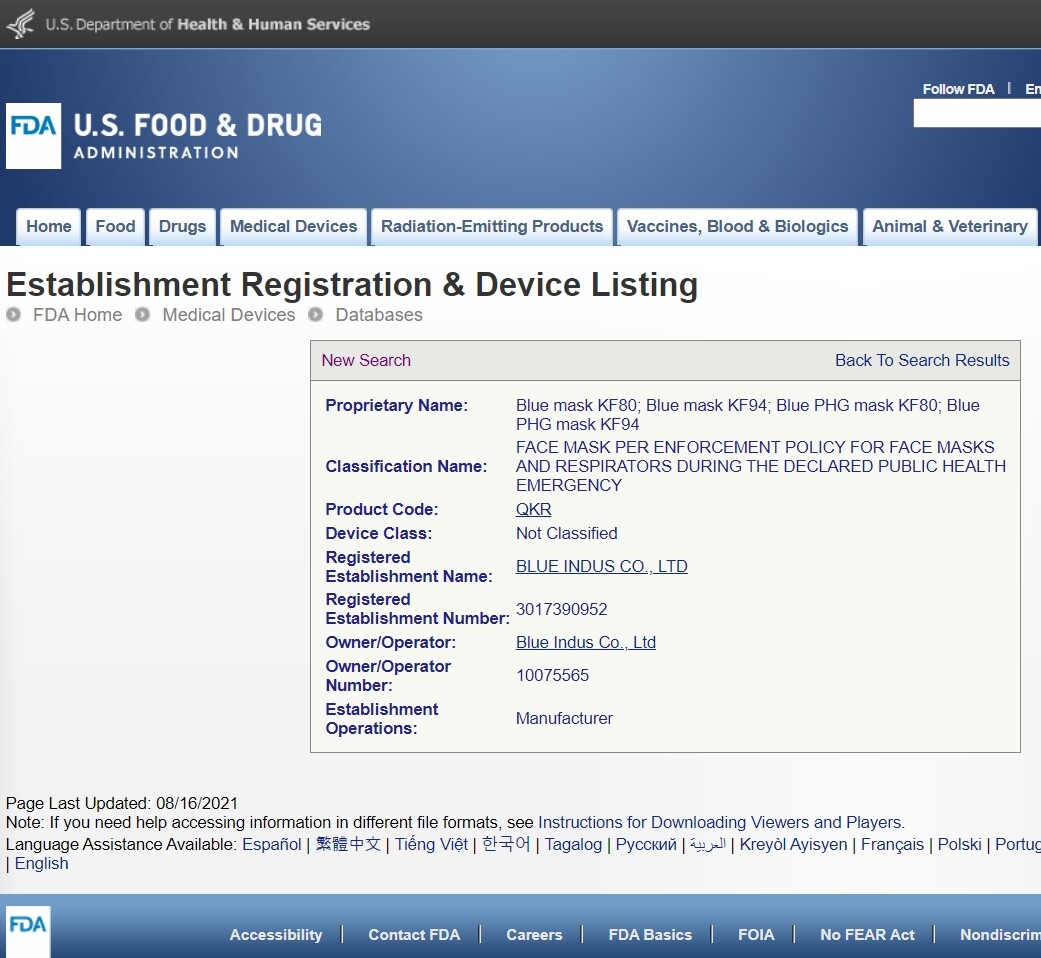Click the U.S. Food & Drug Administration title
Image resolution: width=1041 pixels, height=958 pixels.
coord(198,136)
